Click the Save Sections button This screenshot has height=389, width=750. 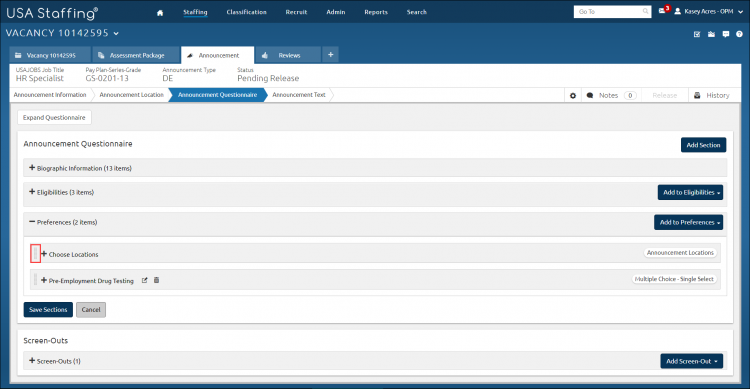(x=48, y=310)
